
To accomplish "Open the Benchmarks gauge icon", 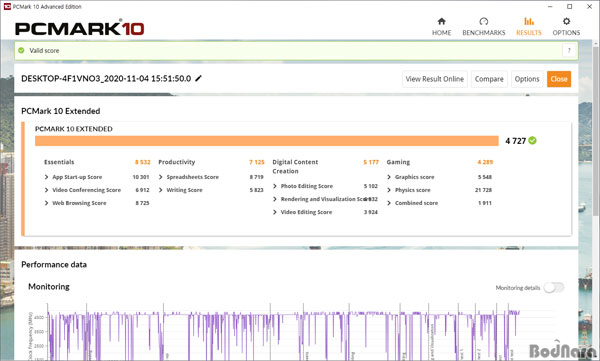I will (x=484, y=21).
